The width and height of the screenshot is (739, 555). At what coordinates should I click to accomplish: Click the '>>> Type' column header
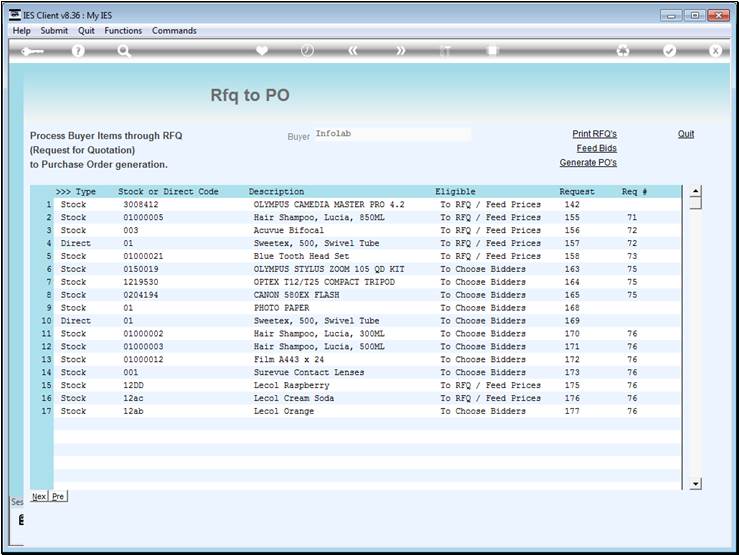point(76,192)
